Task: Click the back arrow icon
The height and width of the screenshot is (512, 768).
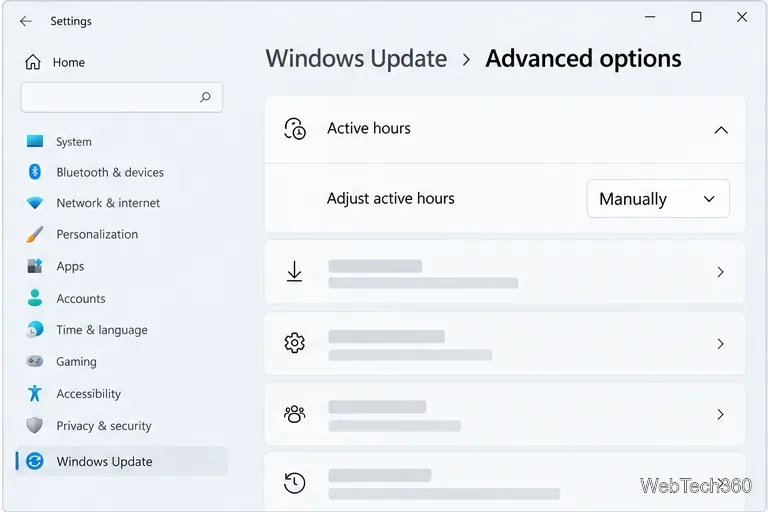Action: 25,21
